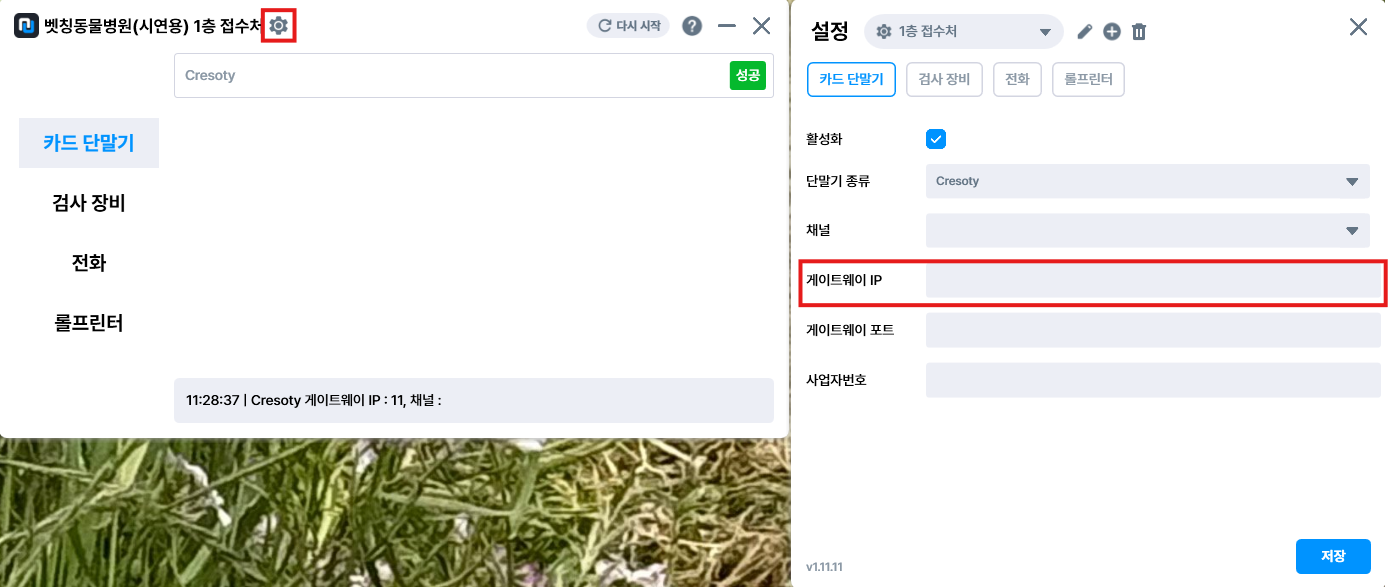Click the 저장 save button
The height and width of the screenshot is (587, 1388).
click(x=1333, y=556)
